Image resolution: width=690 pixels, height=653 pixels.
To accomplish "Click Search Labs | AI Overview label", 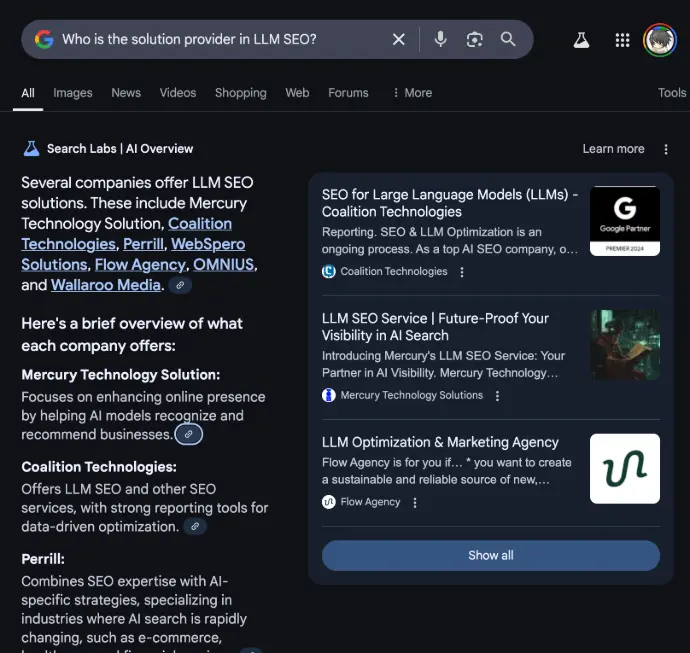I will tap(120, 149).
